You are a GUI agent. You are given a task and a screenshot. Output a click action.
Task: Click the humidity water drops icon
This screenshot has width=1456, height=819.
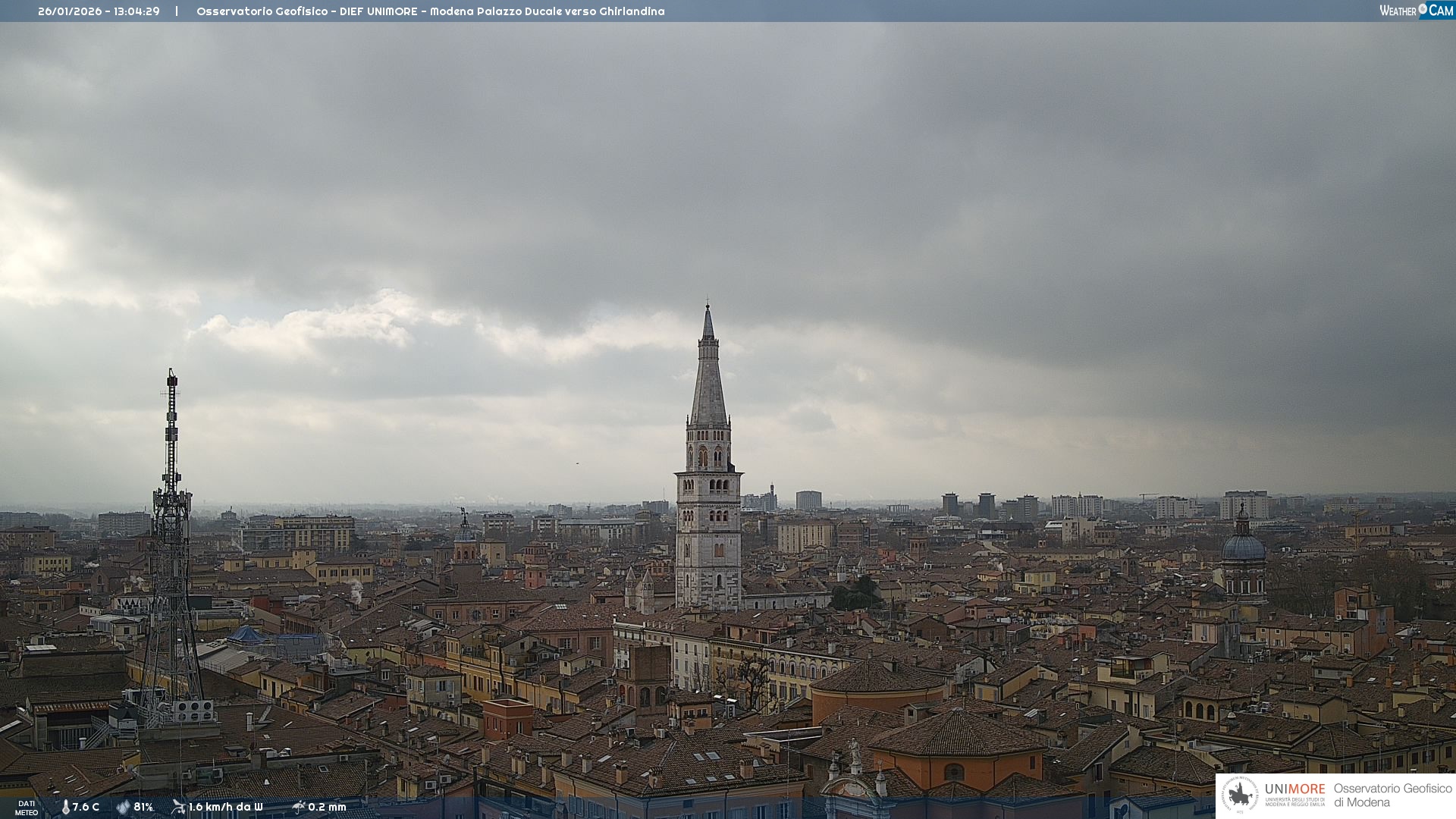(123, 808)
